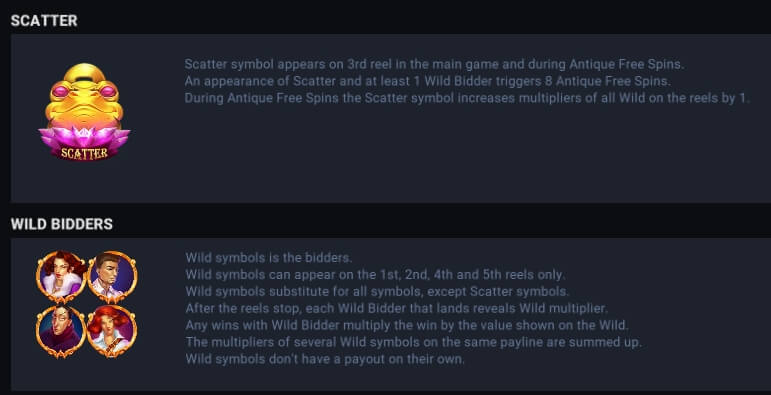Viewport: 771px width, 395px height.
Task: Click the frog's right pink eye
Action: pos(108,91)
